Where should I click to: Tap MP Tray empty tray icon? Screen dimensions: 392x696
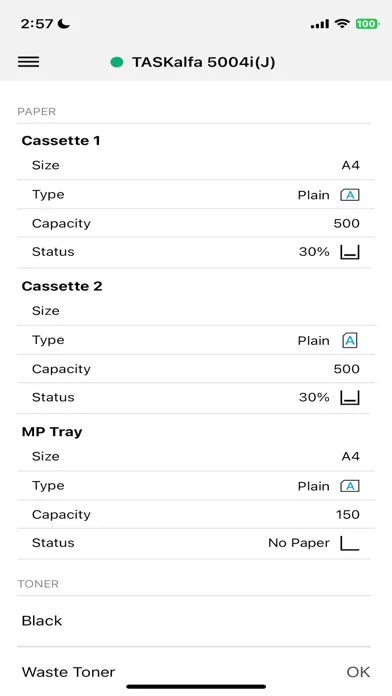pos(350,543)
